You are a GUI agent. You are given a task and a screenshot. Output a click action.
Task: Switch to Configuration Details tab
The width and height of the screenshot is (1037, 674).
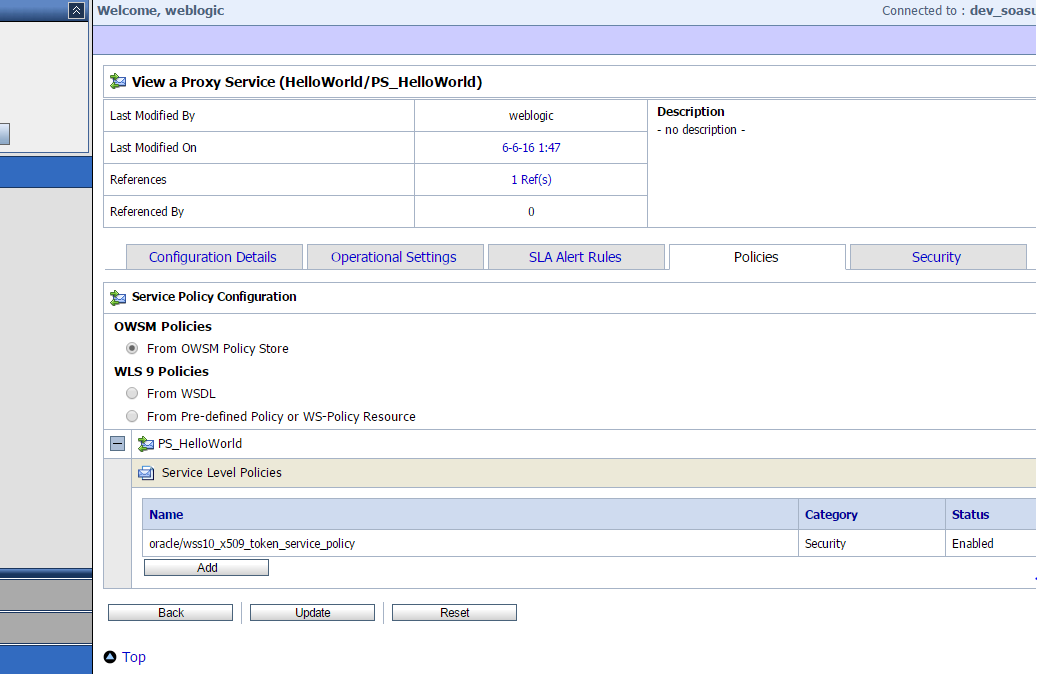[x=212, y=257]
